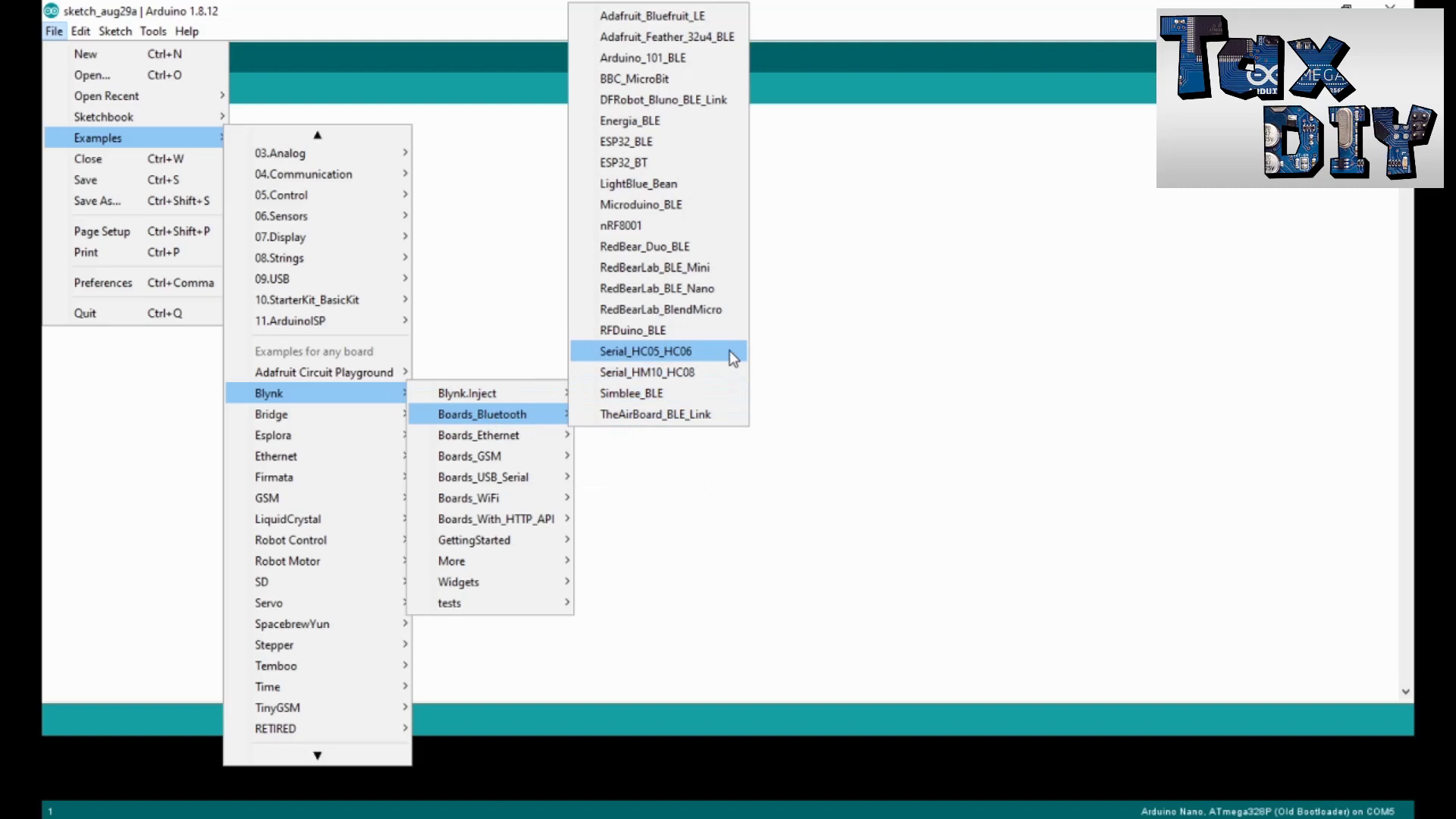The image size is (1456, 819).
Task: Open nRF8001 example
Action: coord(658,226)
